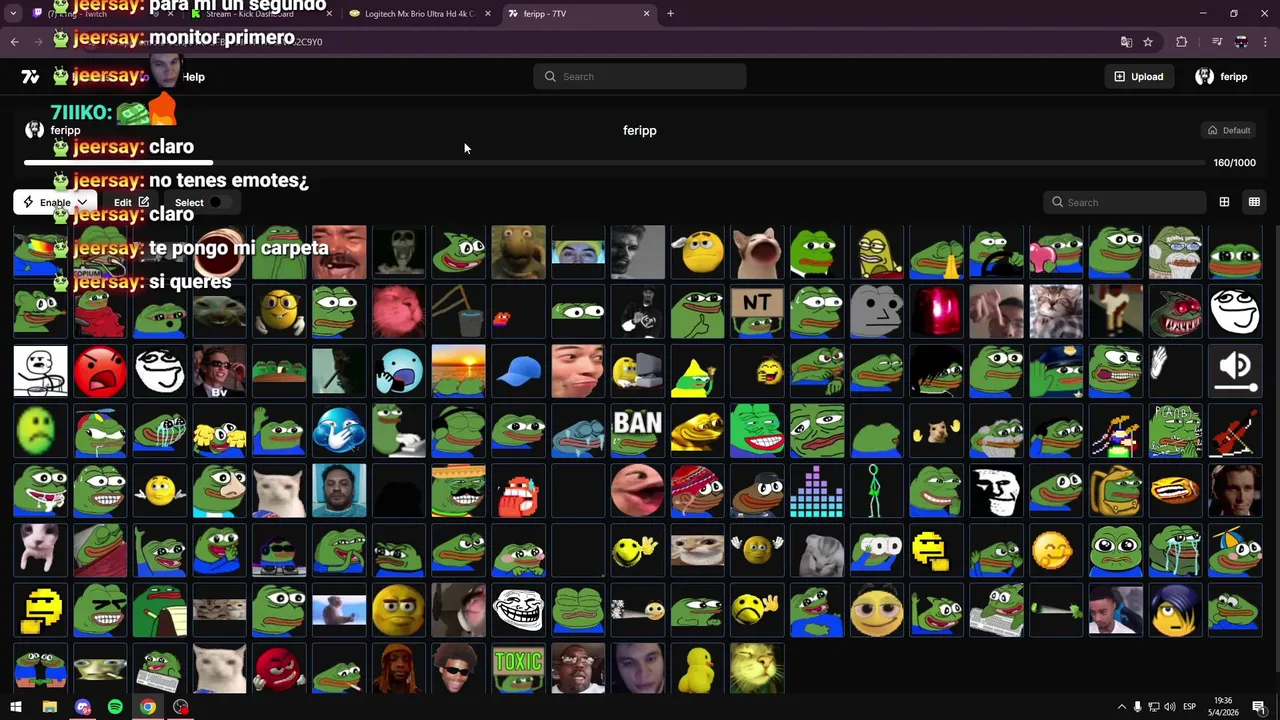Open the Windows notification center

point(1258,707)
